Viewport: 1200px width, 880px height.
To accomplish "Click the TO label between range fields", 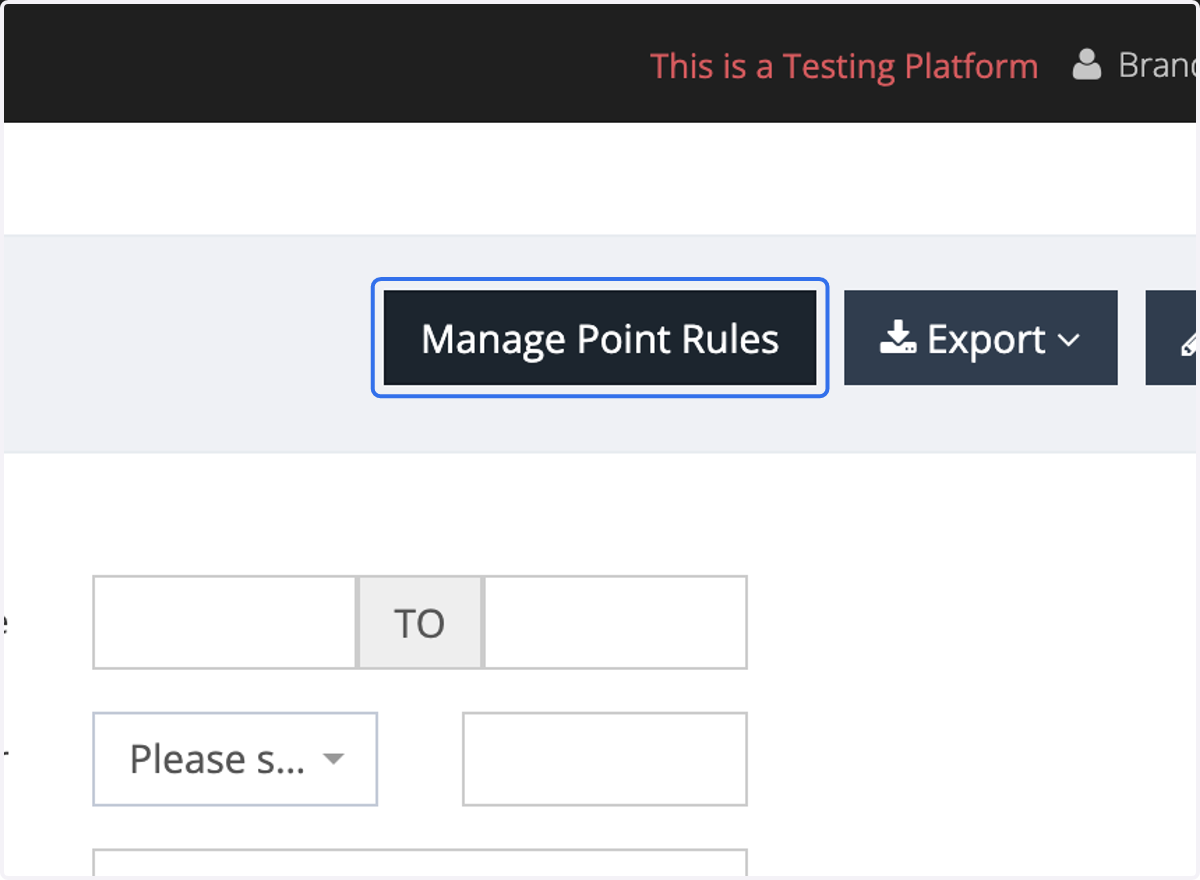I will (420, 622).
